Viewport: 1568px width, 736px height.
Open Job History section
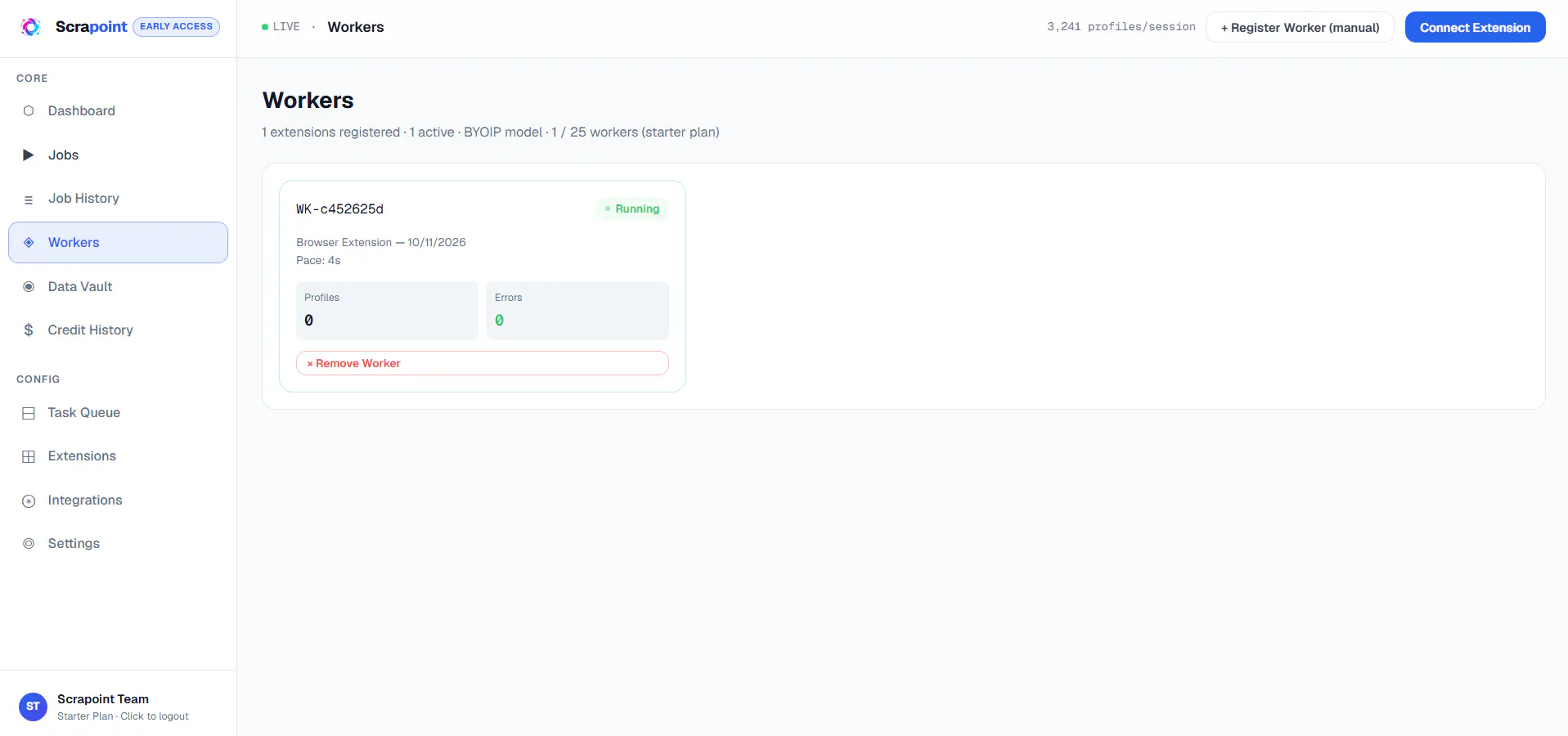click(x=119, y=199)
